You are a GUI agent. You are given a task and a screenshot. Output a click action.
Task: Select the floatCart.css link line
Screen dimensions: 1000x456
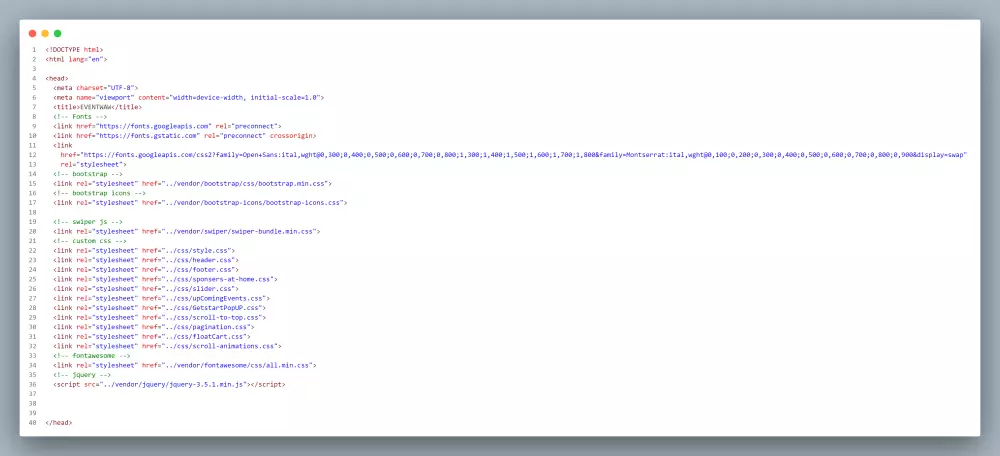tap(152, 337)
